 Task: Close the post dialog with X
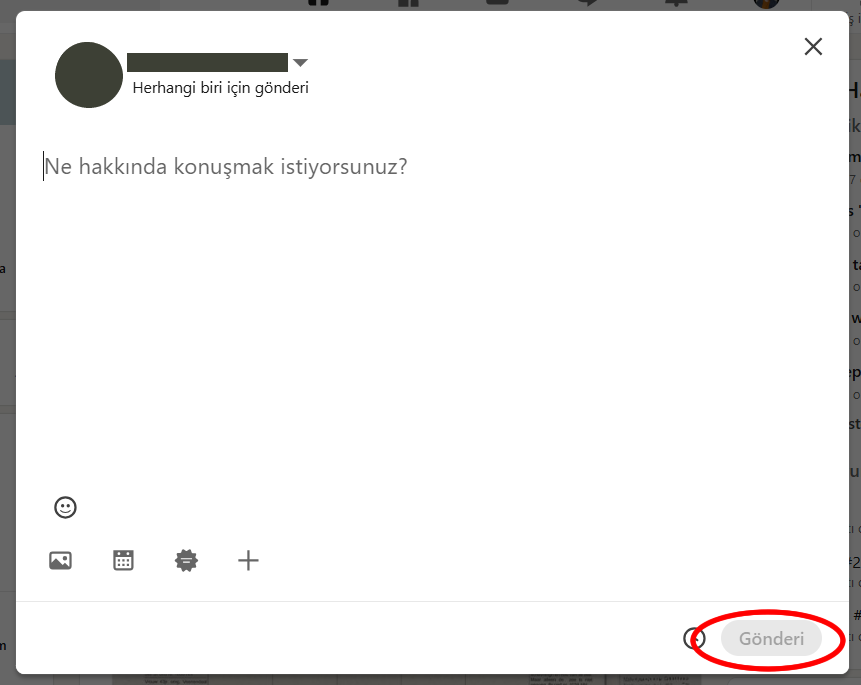coord(813,47)
